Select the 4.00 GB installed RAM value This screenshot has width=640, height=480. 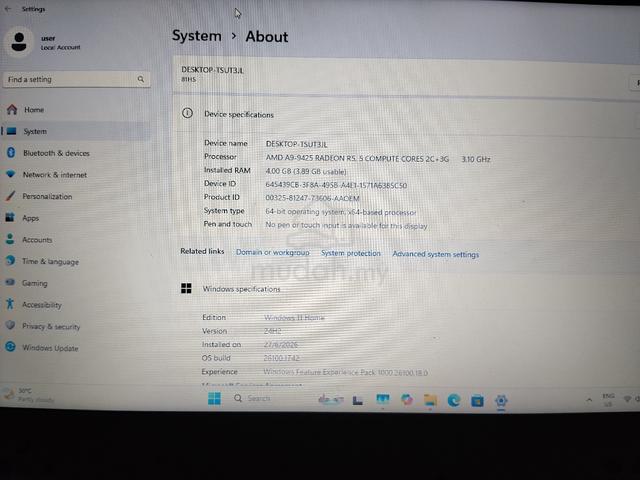point(306,171)
